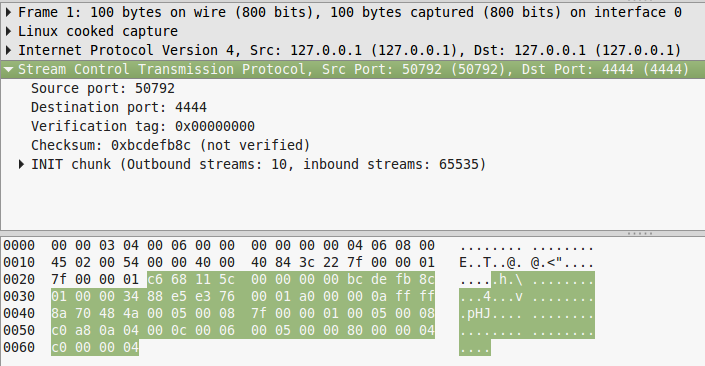Expand the Linux cooked capture node
705x366 pixels.
tap(9, 31)
